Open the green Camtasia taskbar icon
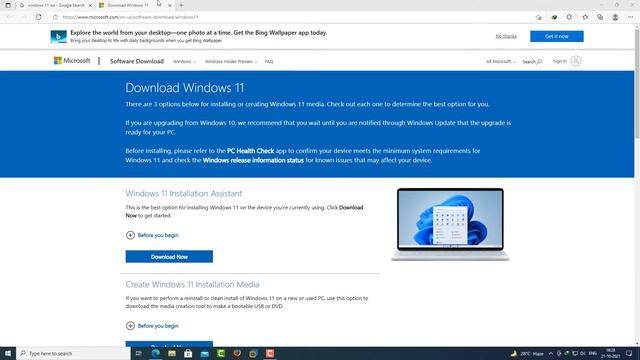 click(221, 353)
